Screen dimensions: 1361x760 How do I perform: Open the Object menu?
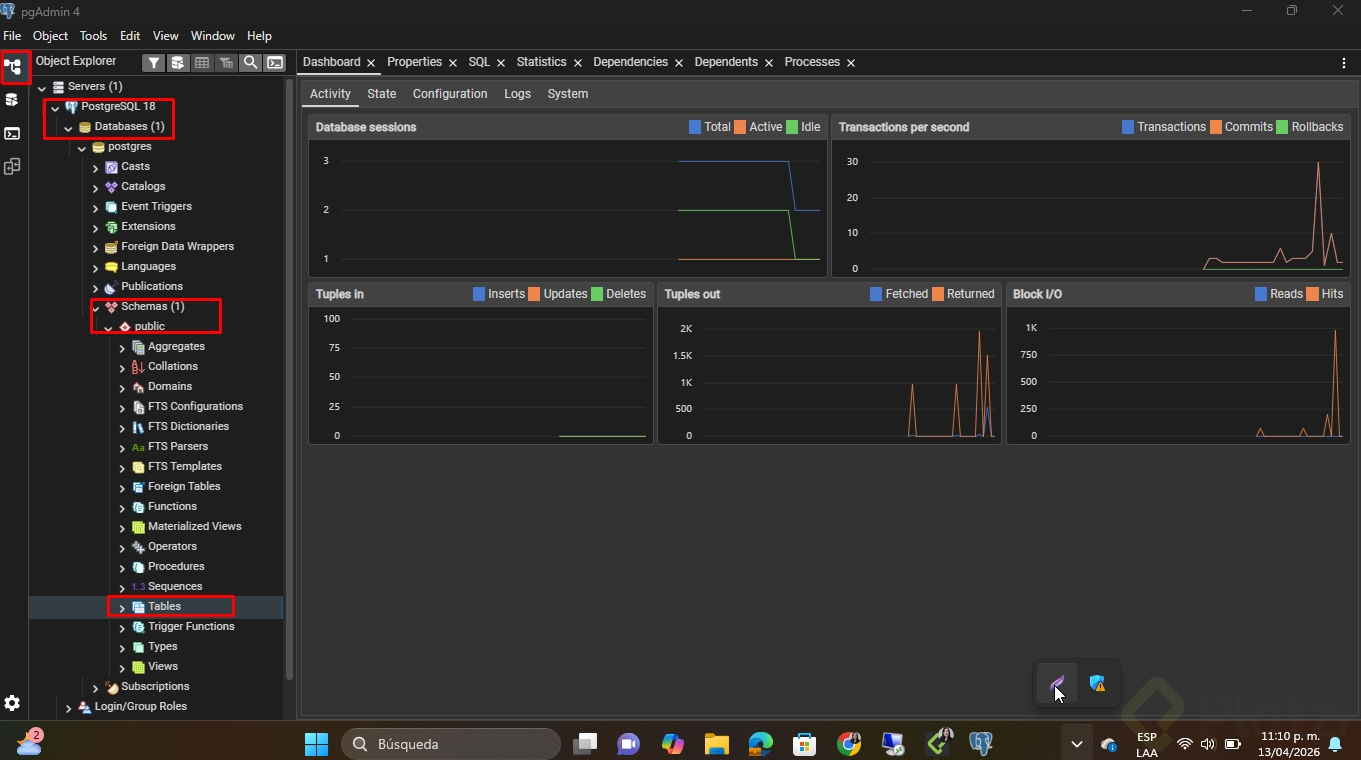(50, 35)
